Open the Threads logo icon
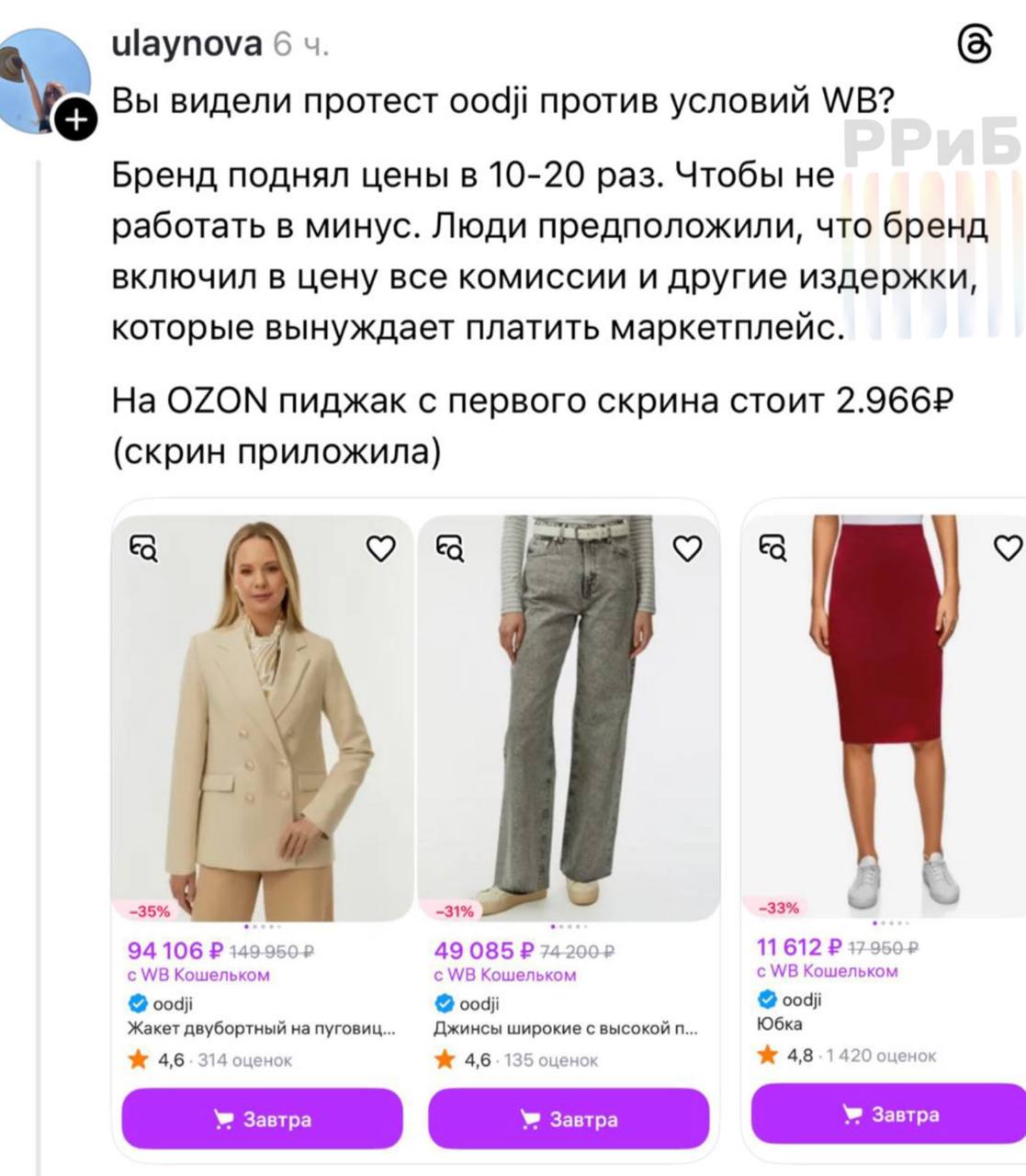Screen dimensions: 1026x1176 [x=975, y=44]
